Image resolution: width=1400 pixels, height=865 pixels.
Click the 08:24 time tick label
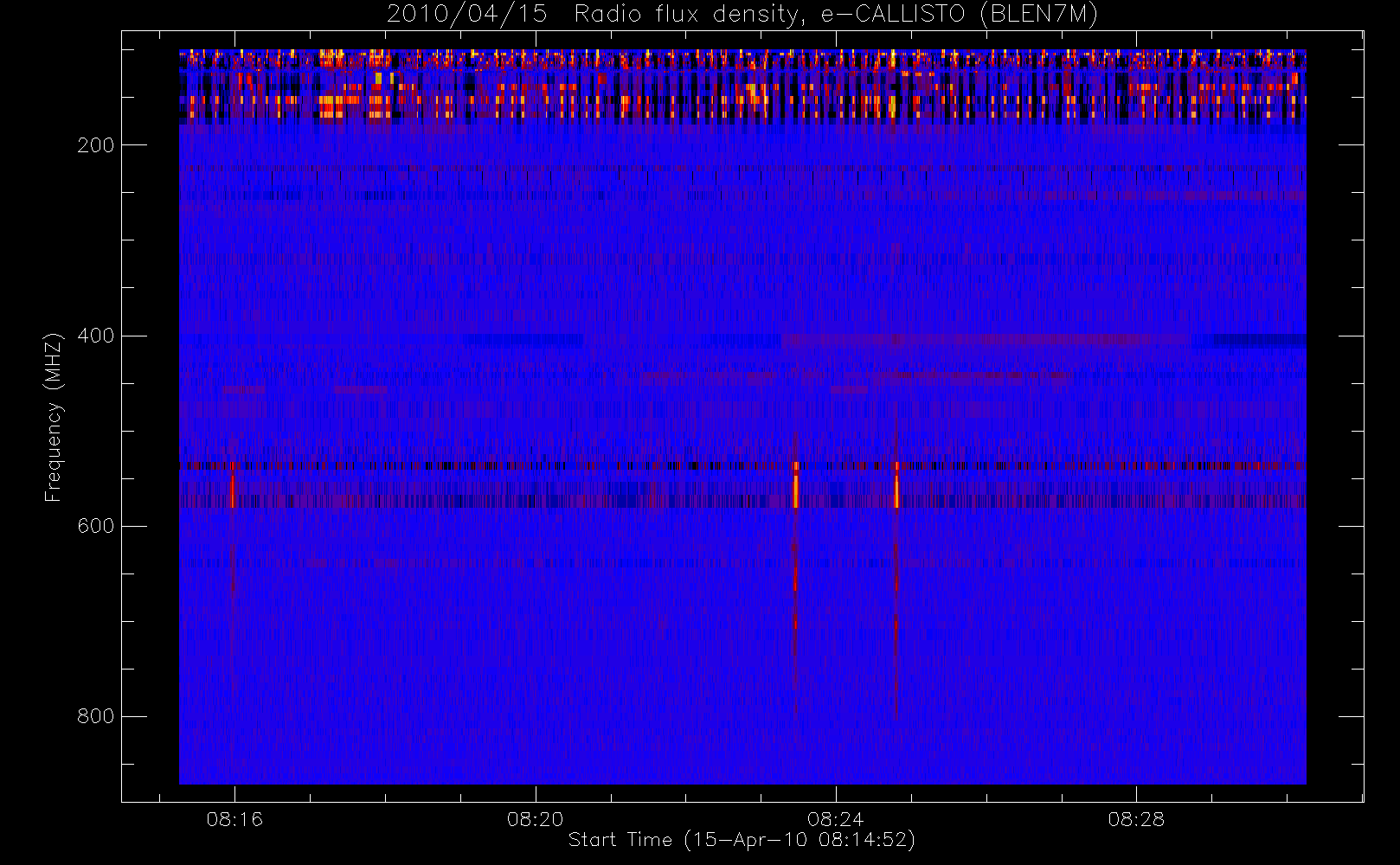pyautogui.click(x=836, y=818)
